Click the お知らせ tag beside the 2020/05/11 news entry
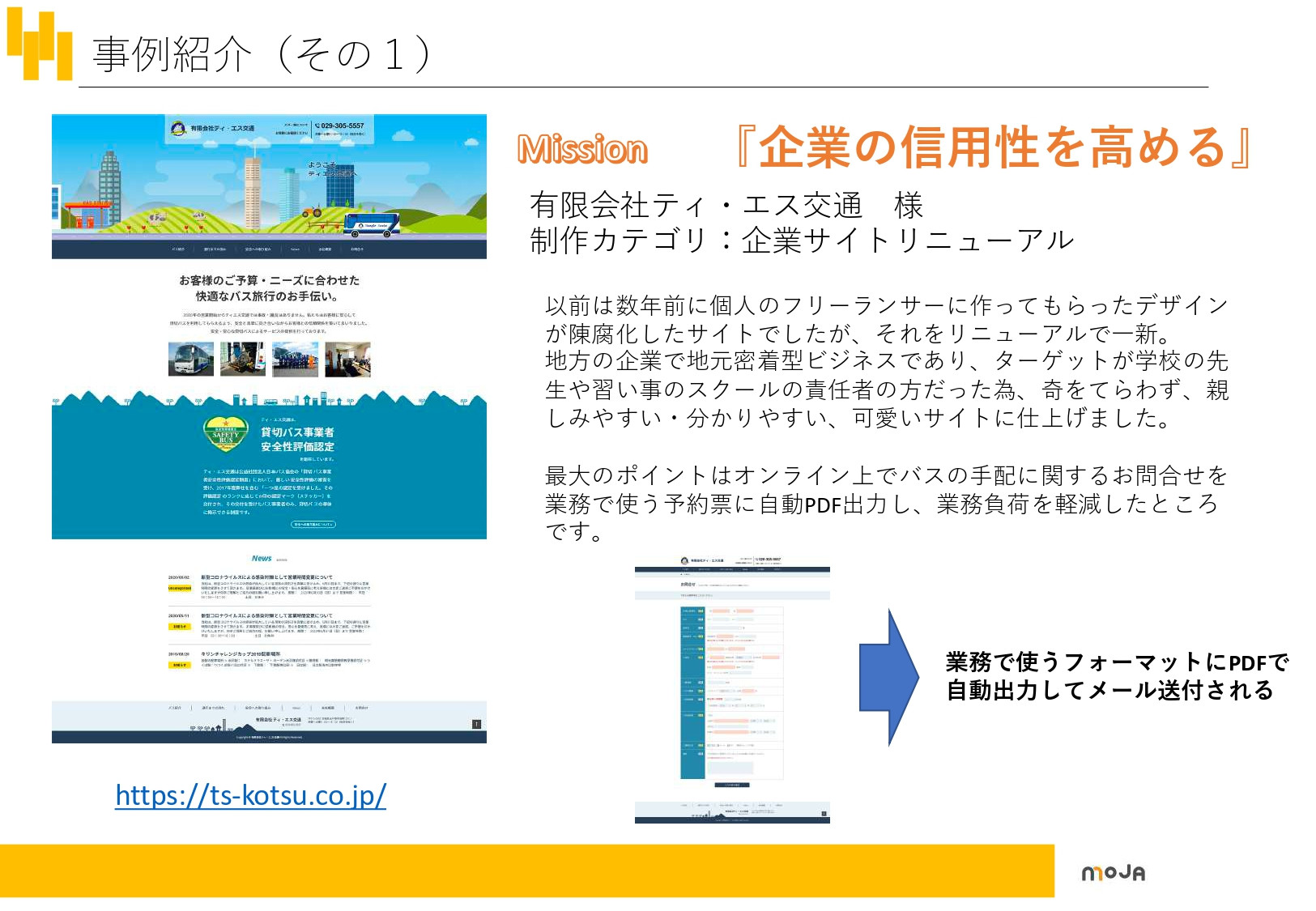The width and height of the screenshot is (1316, 911). click(x=180, y=627)
